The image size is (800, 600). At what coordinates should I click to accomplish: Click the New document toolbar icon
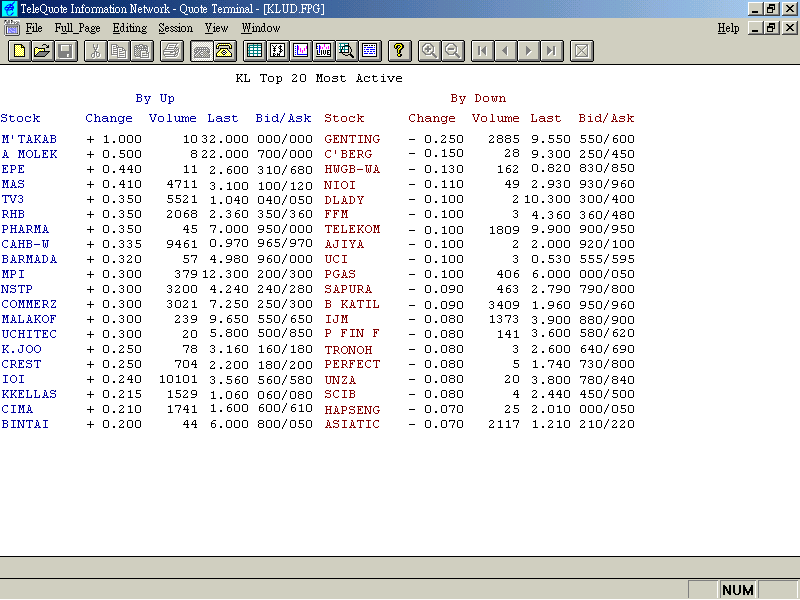pyautogui.click(x=19, y=51)
